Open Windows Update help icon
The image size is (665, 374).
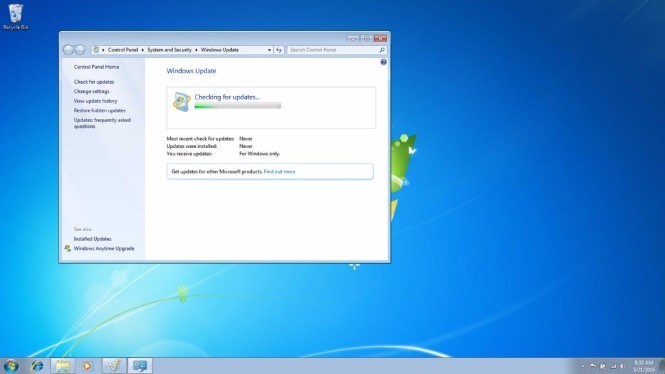coord(383,62)
